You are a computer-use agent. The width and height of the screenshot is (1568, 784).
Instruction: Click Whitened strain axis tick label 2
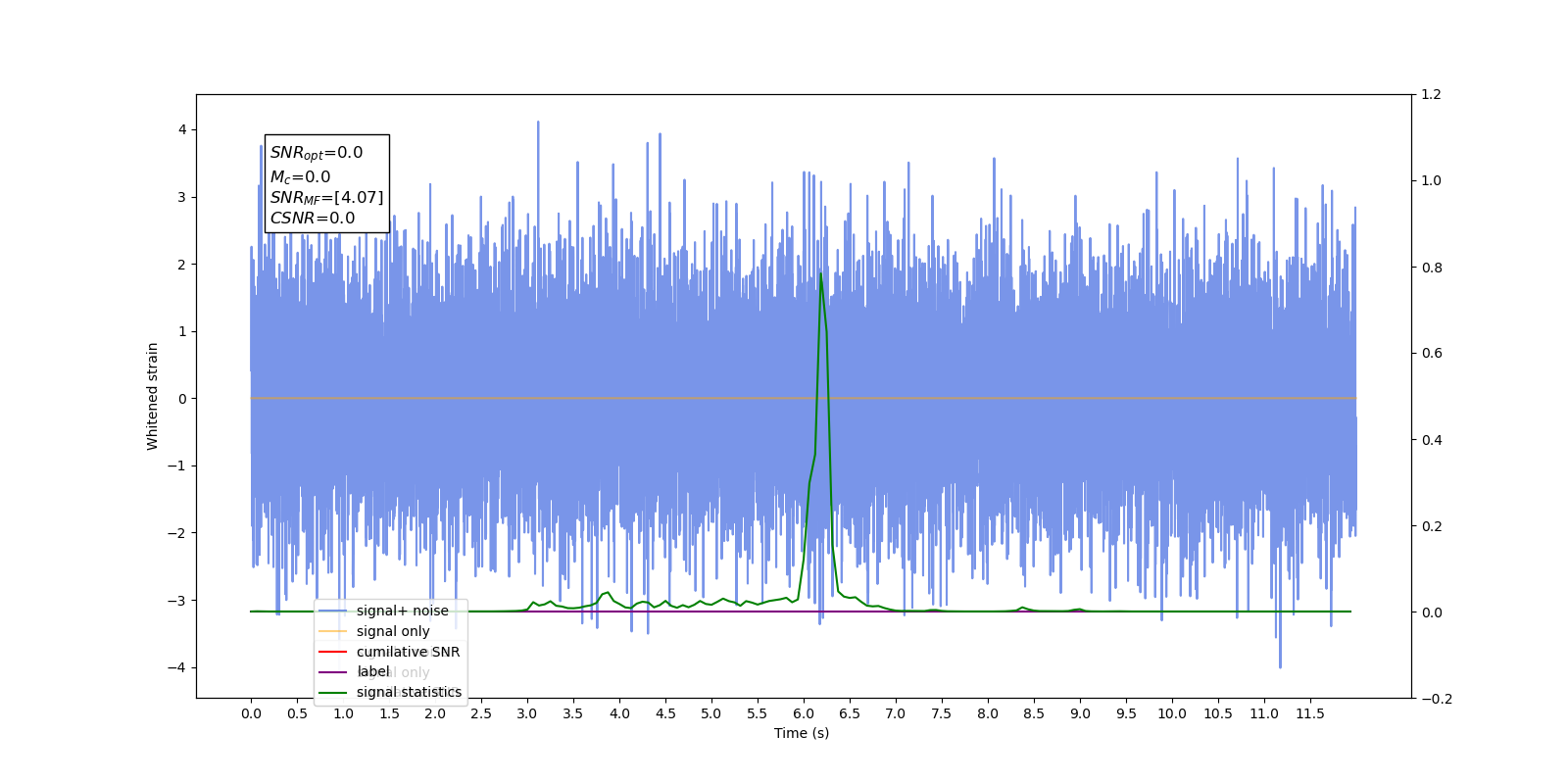182,265
